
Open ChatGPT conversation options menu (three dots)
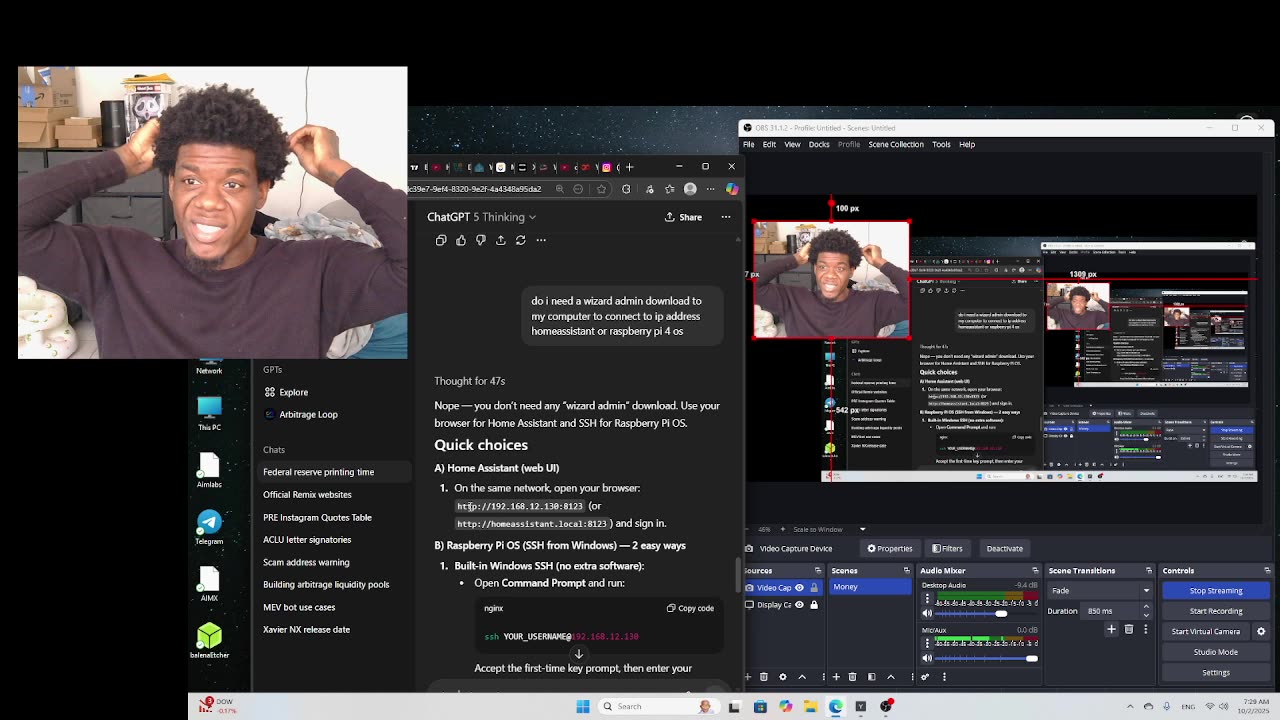tap(726, 217)
